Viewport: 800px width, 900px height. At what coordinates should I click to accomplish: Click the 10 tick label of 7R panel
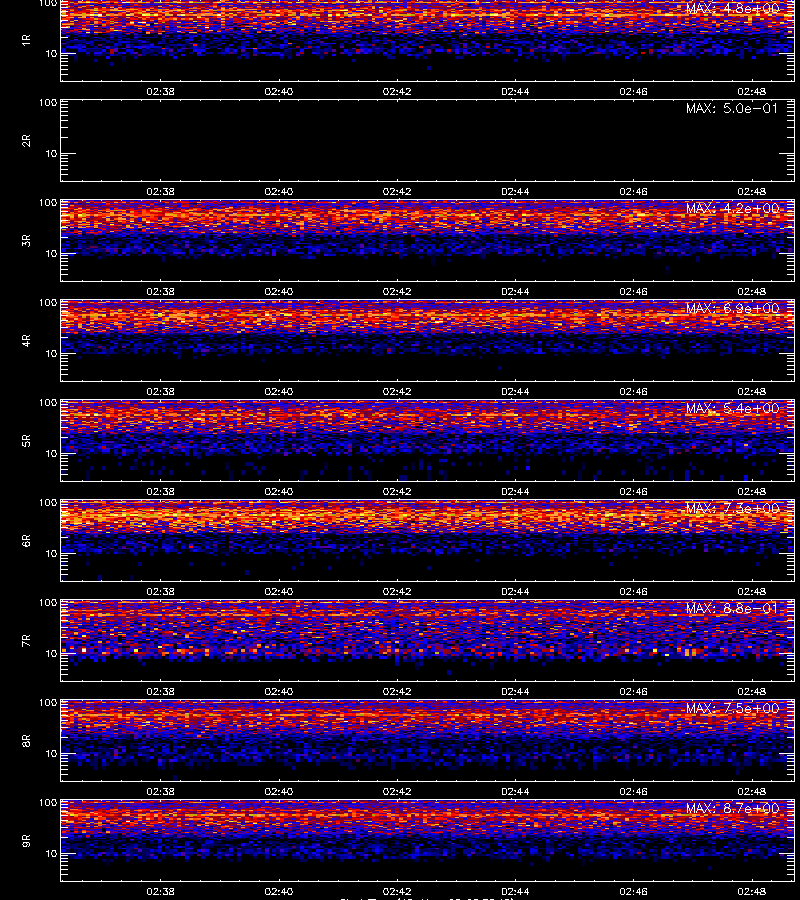point(51,653)
